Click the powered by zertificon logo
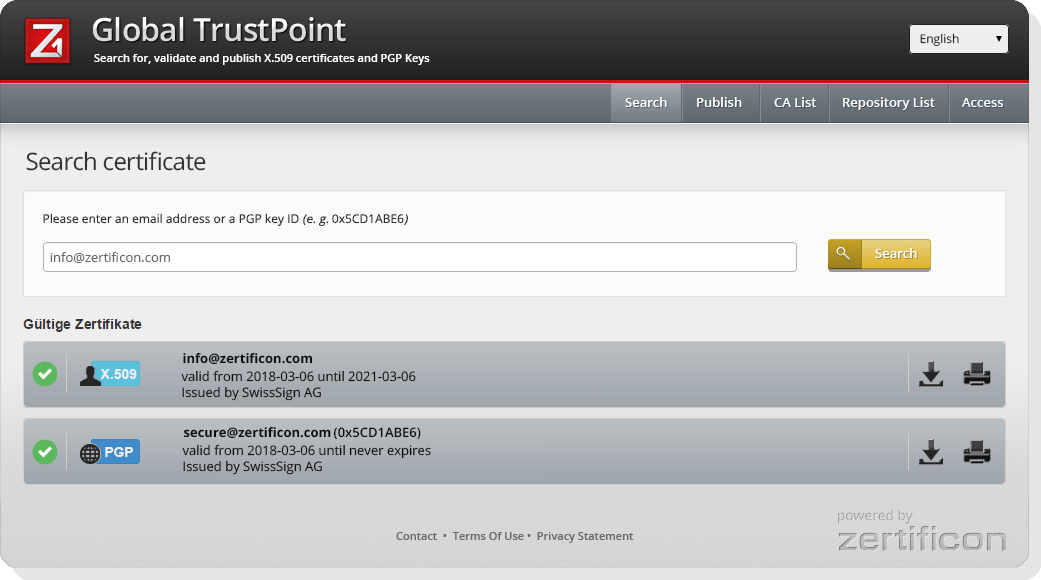The width and height of the screenshot is (1041, 580). 921,531
